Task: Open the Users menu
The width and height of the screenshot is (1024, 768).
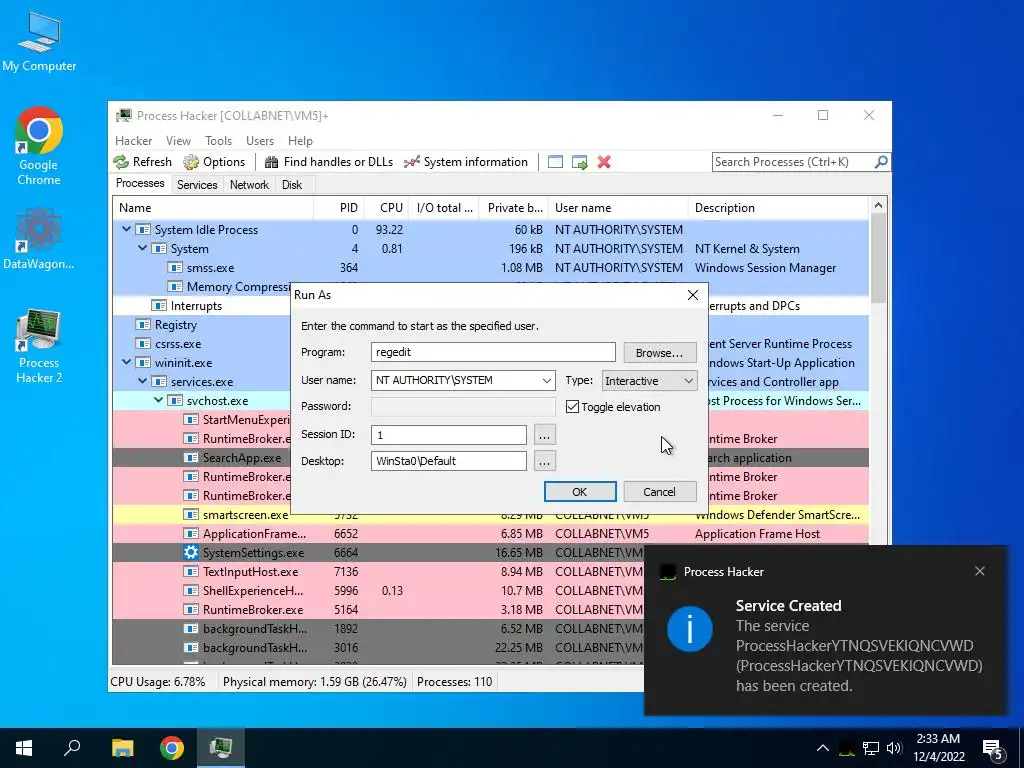Action: point(260,140)
